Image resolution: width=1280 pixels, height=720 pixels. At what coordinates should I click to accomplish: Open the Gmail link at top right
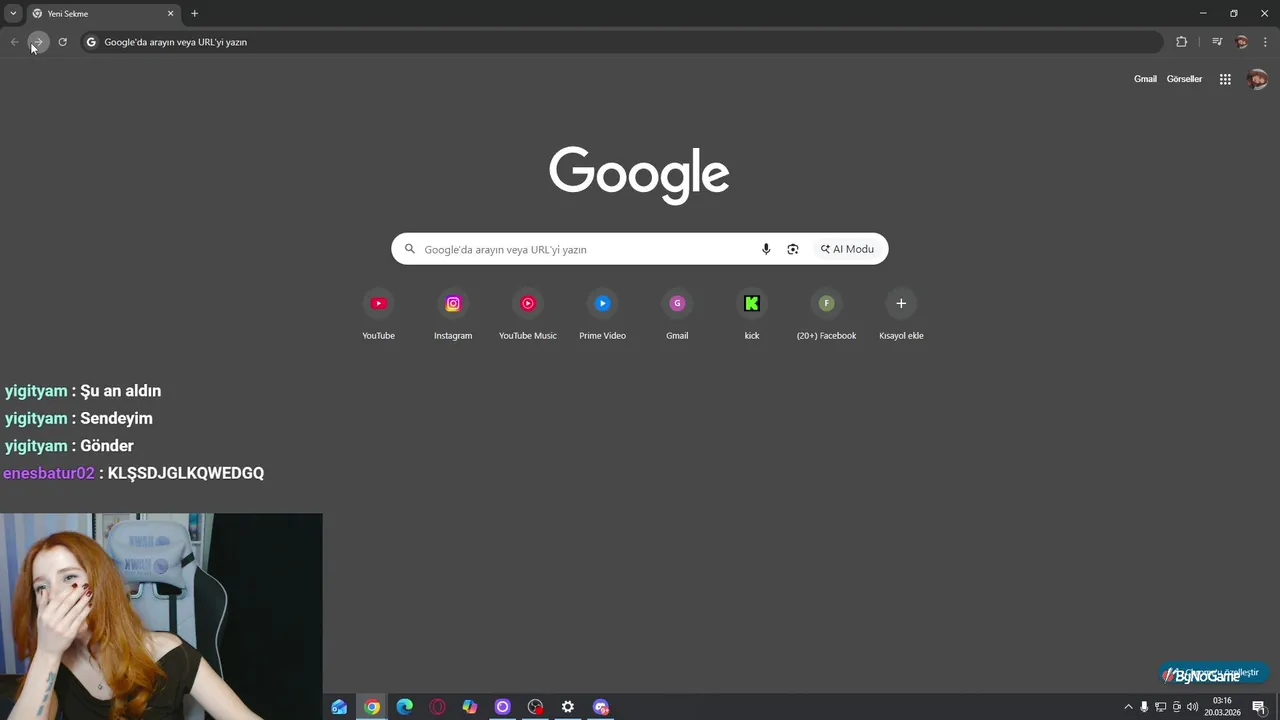1145,79
